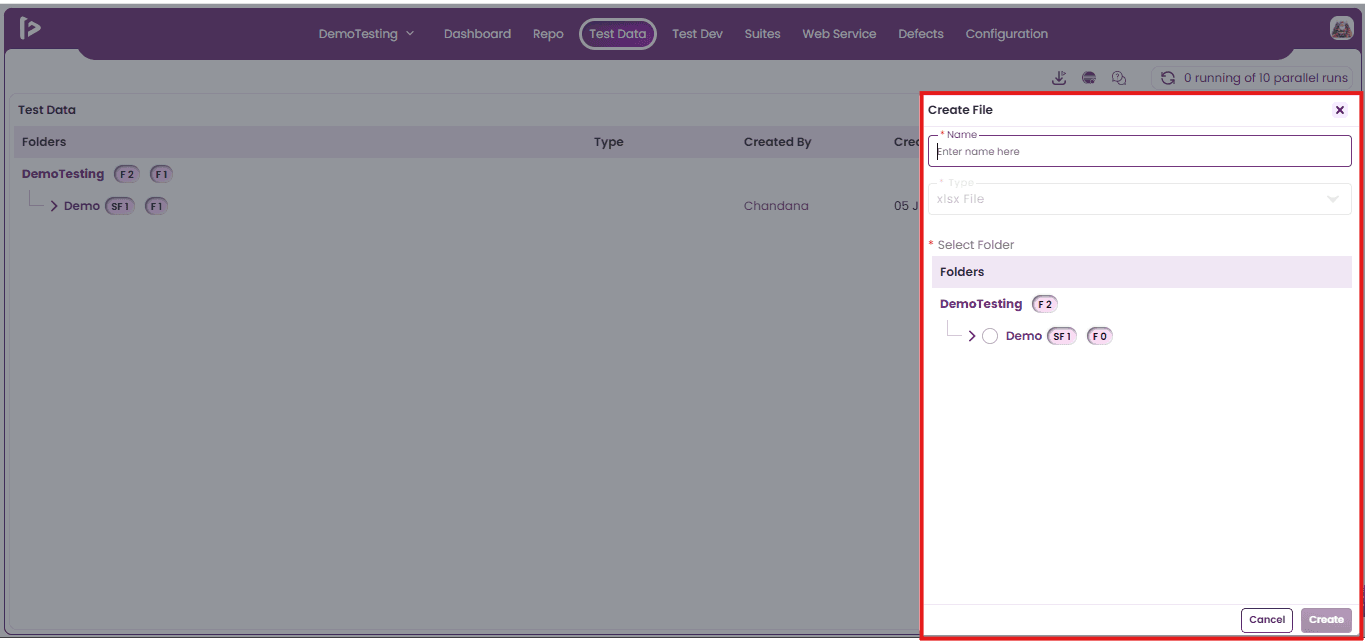This screenshot has width=1365, height=641.
Task: Click the DemoTesting root in Test Data table
Action: (x=63, y=174)
